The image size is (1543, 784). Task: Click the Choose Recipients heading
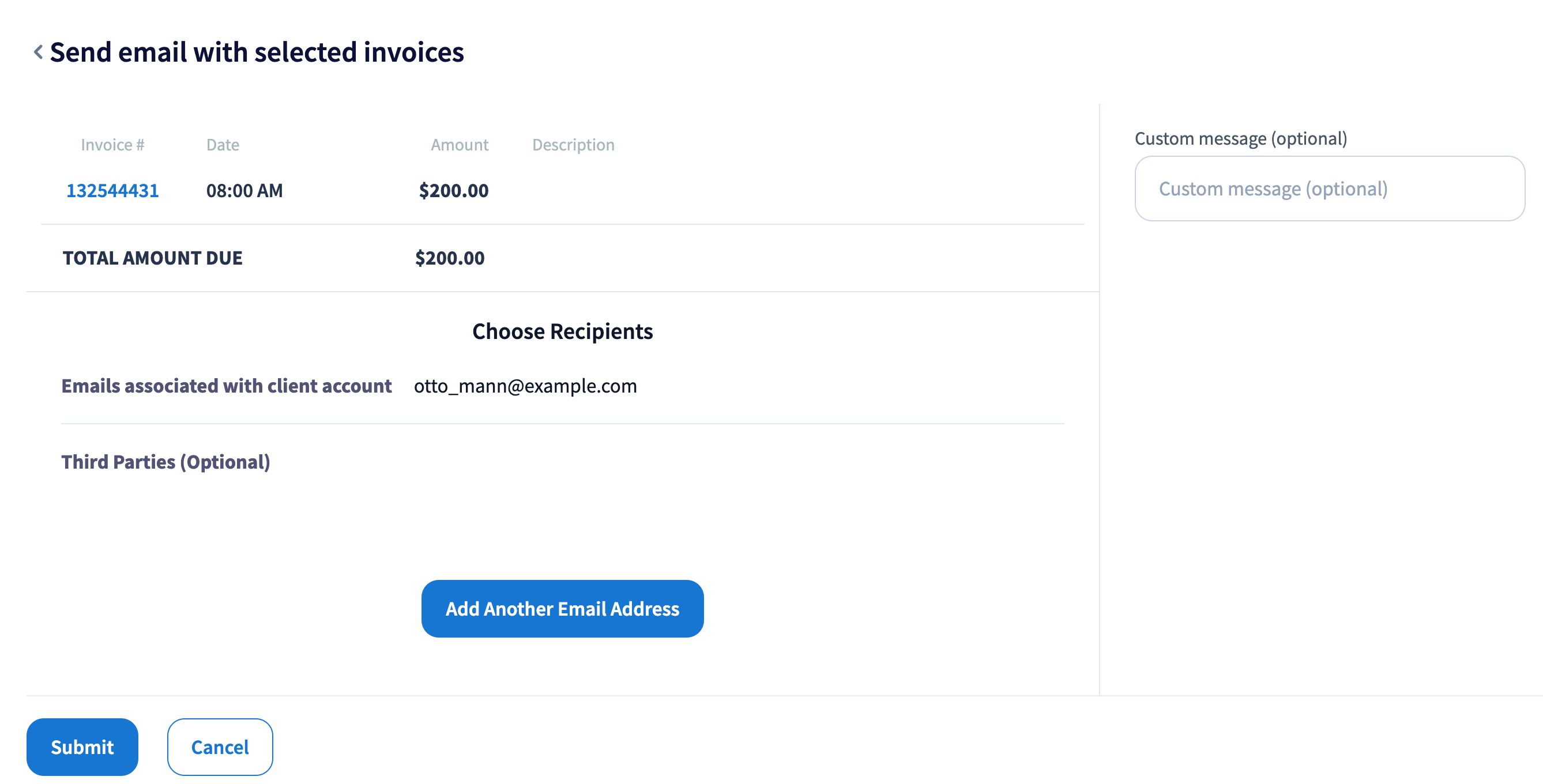pos(562,331)
